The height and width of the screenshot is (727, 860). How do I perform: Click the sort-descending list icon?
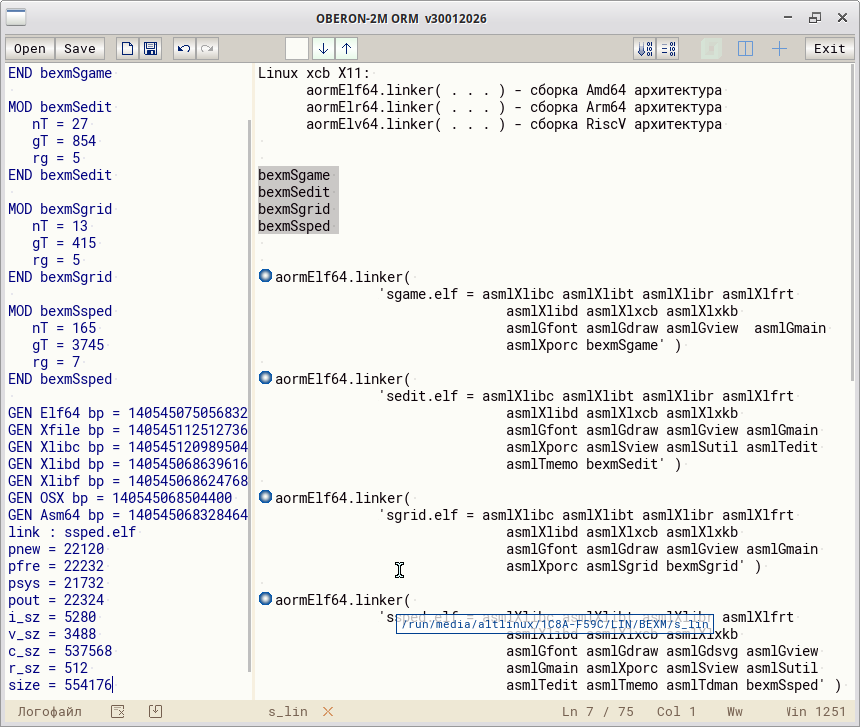click(x=644, y=48)
